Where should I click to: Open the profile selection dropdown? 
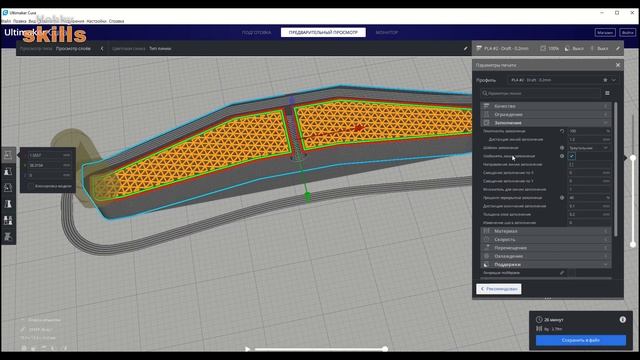(563, 80)
